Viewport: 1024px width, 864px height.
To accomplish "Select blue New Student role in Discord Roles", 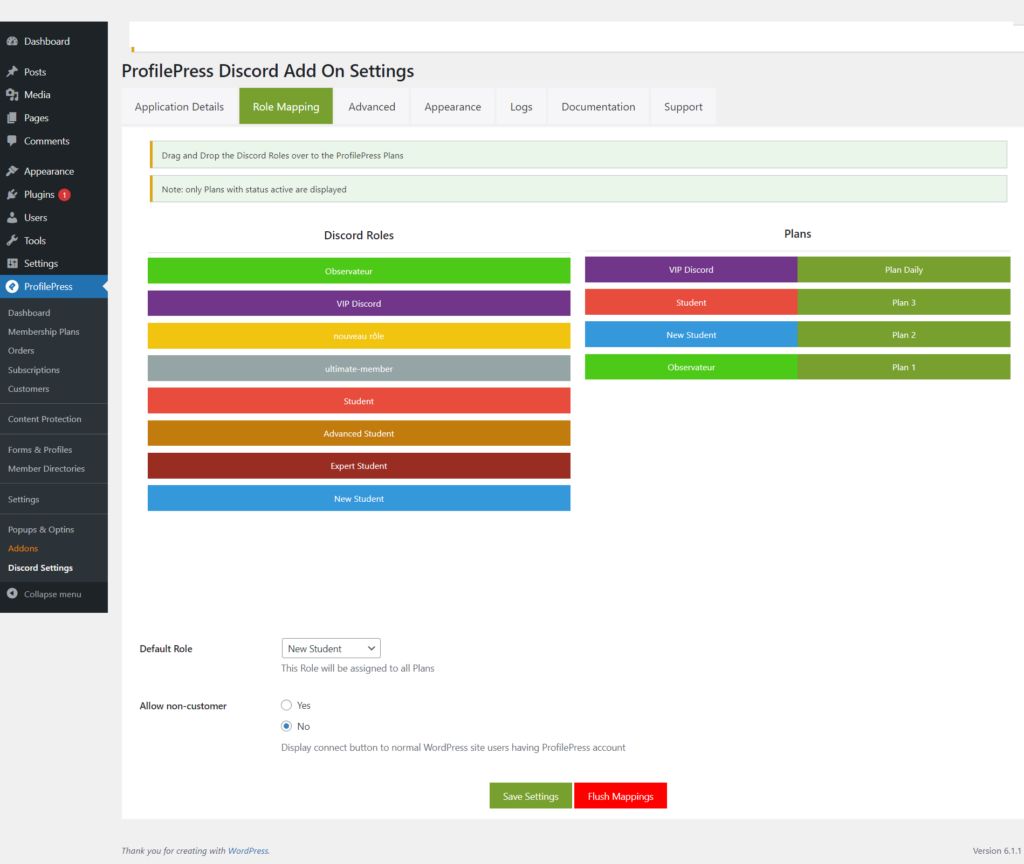I will coord(359,498).
